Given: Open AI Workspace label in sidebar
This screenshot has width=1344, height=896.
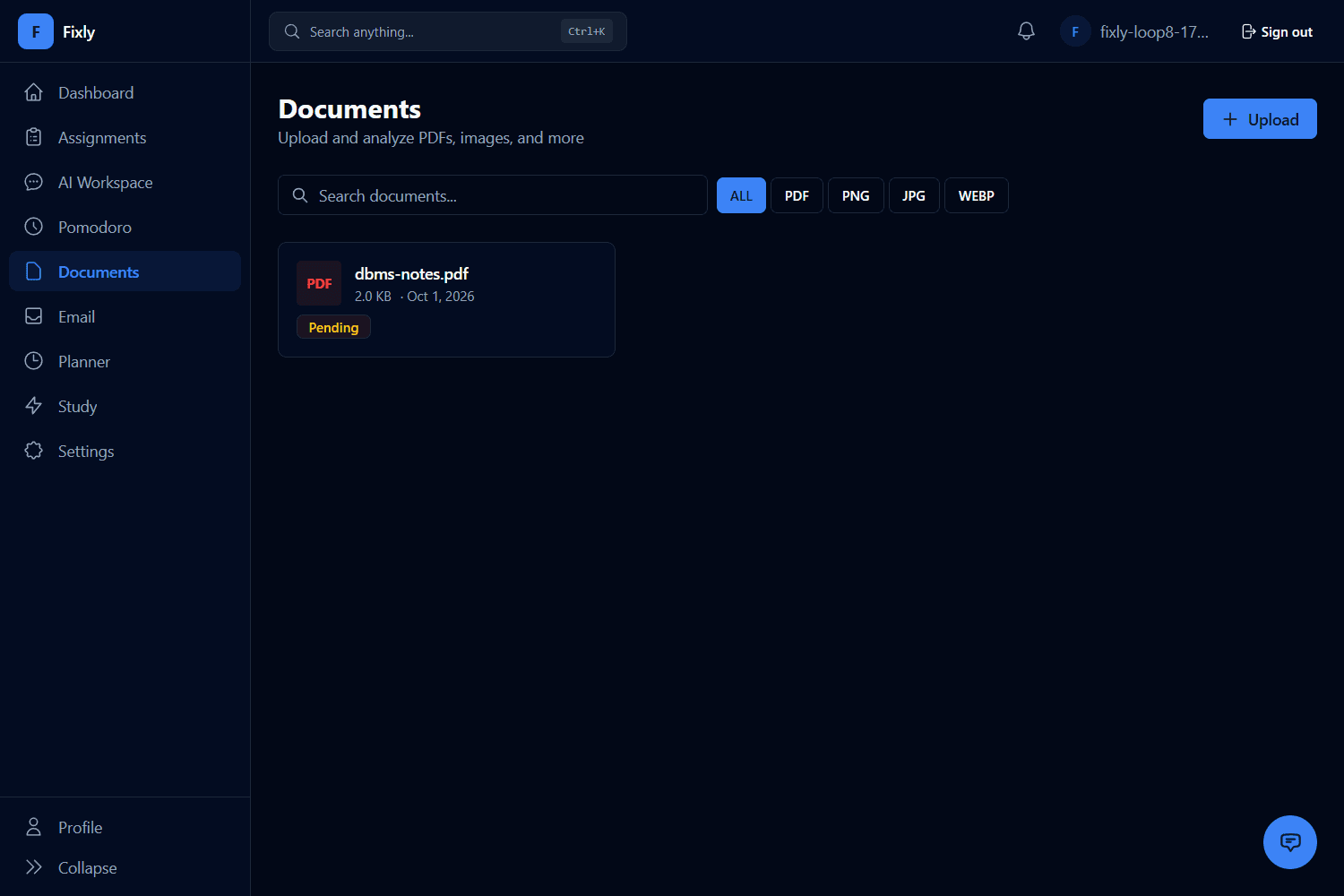Looking at the screenshot, I should (106, 183).
